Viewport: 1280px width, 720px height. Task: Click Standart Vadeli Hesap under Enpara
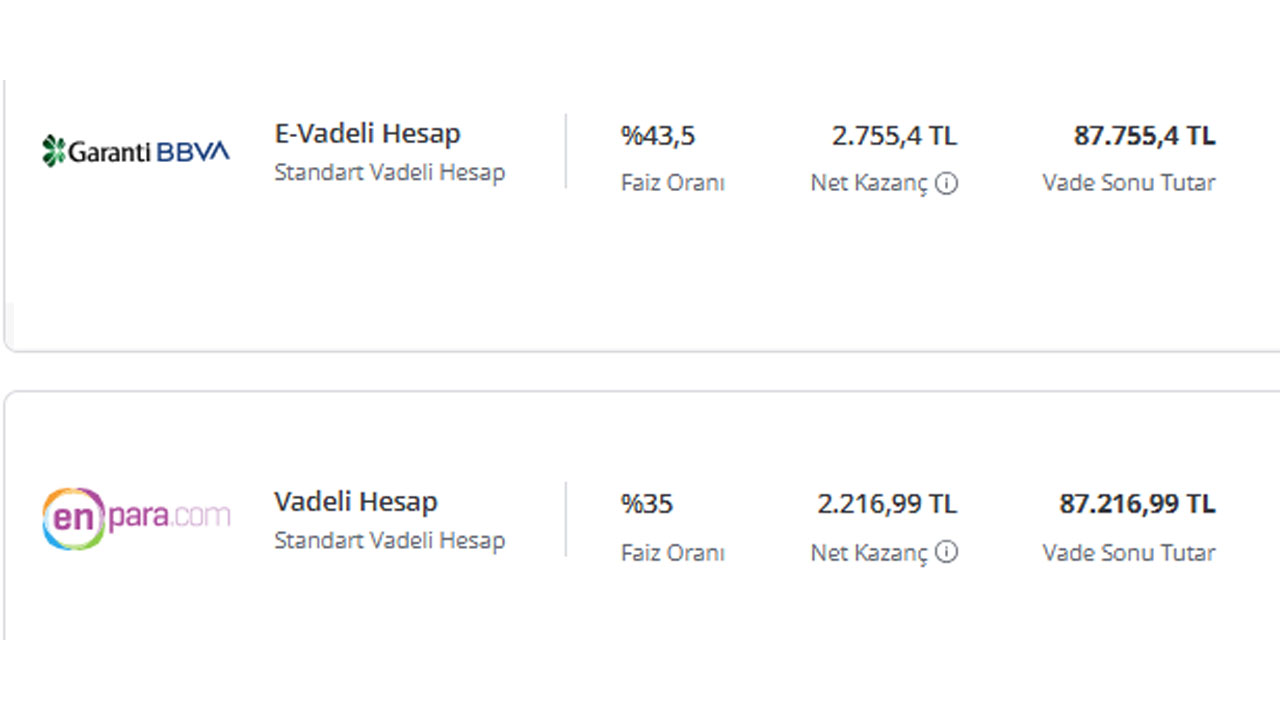click(390, 541)
